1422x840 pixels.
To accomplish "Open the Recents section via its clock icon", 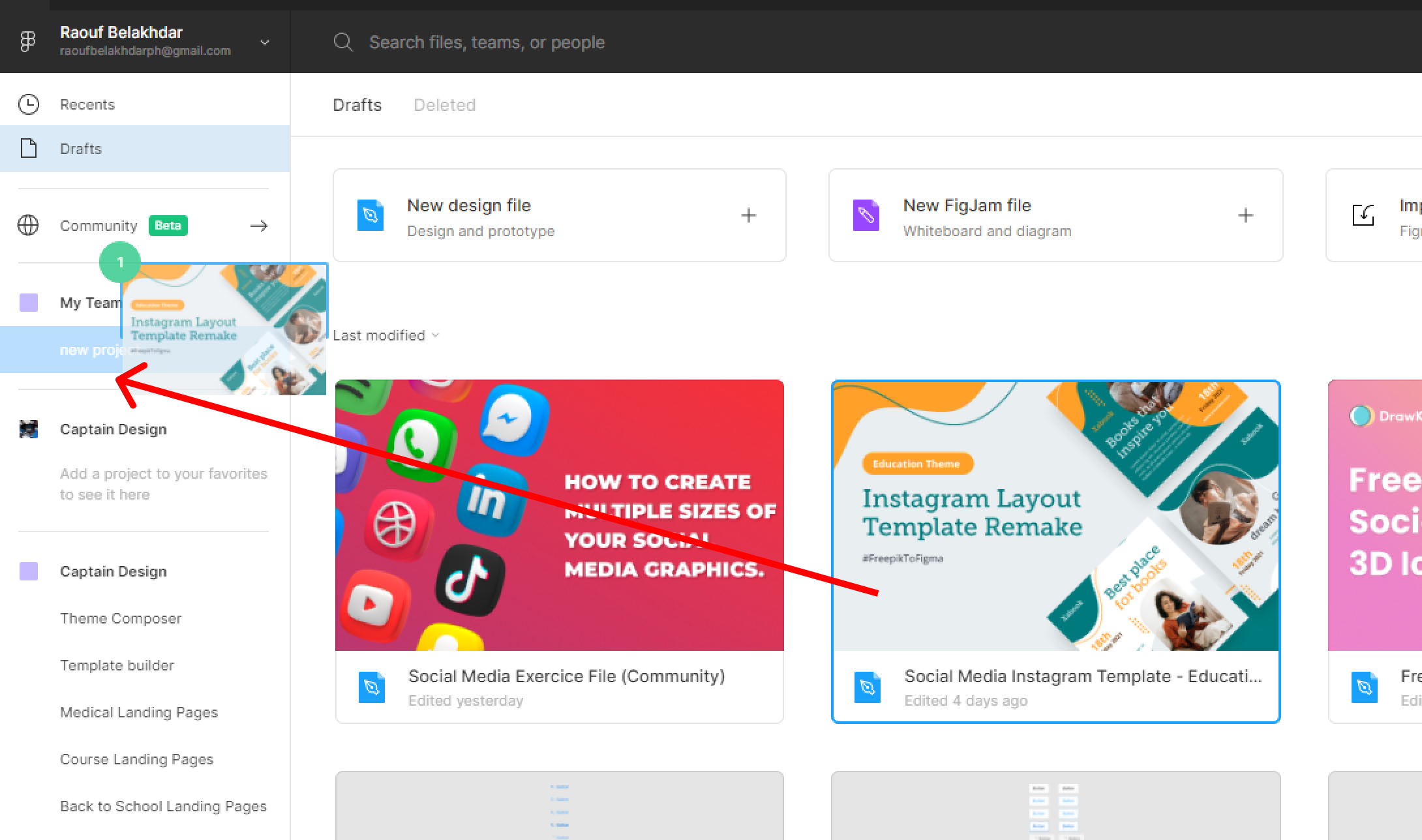I will pos(29,104).
